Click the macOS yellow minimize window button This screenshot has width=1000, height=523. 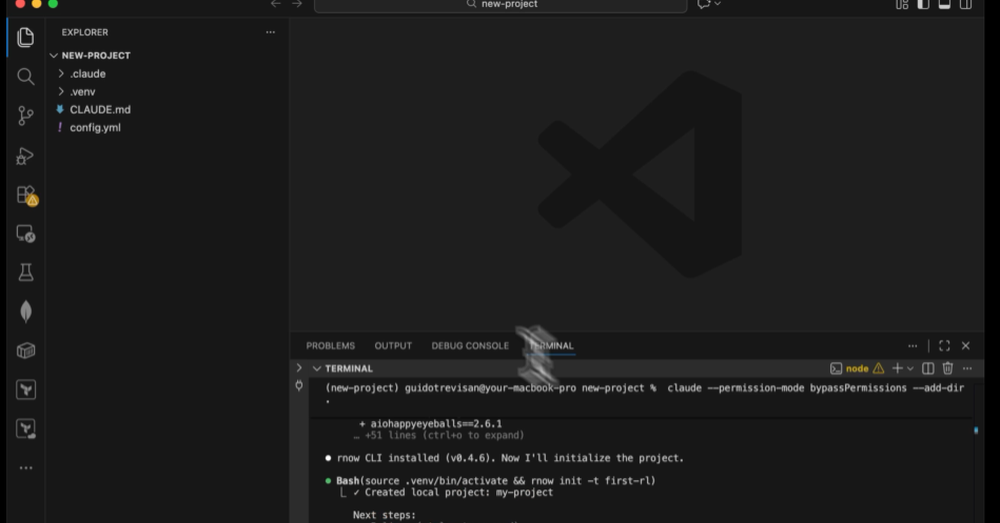[x=36, y=4]
